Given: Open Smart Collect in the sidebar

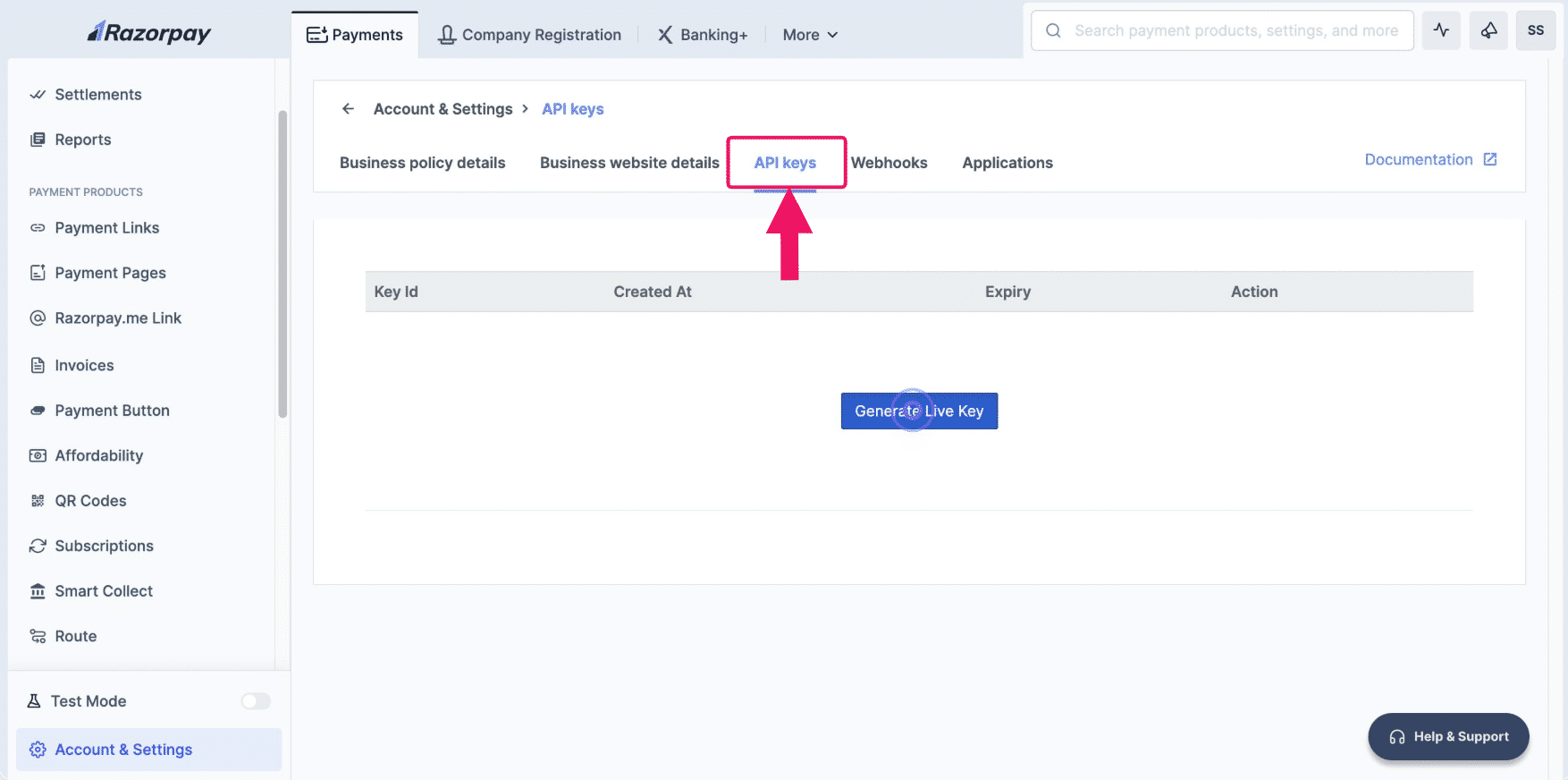Looking at the screenshot, I should pos(104,591).
